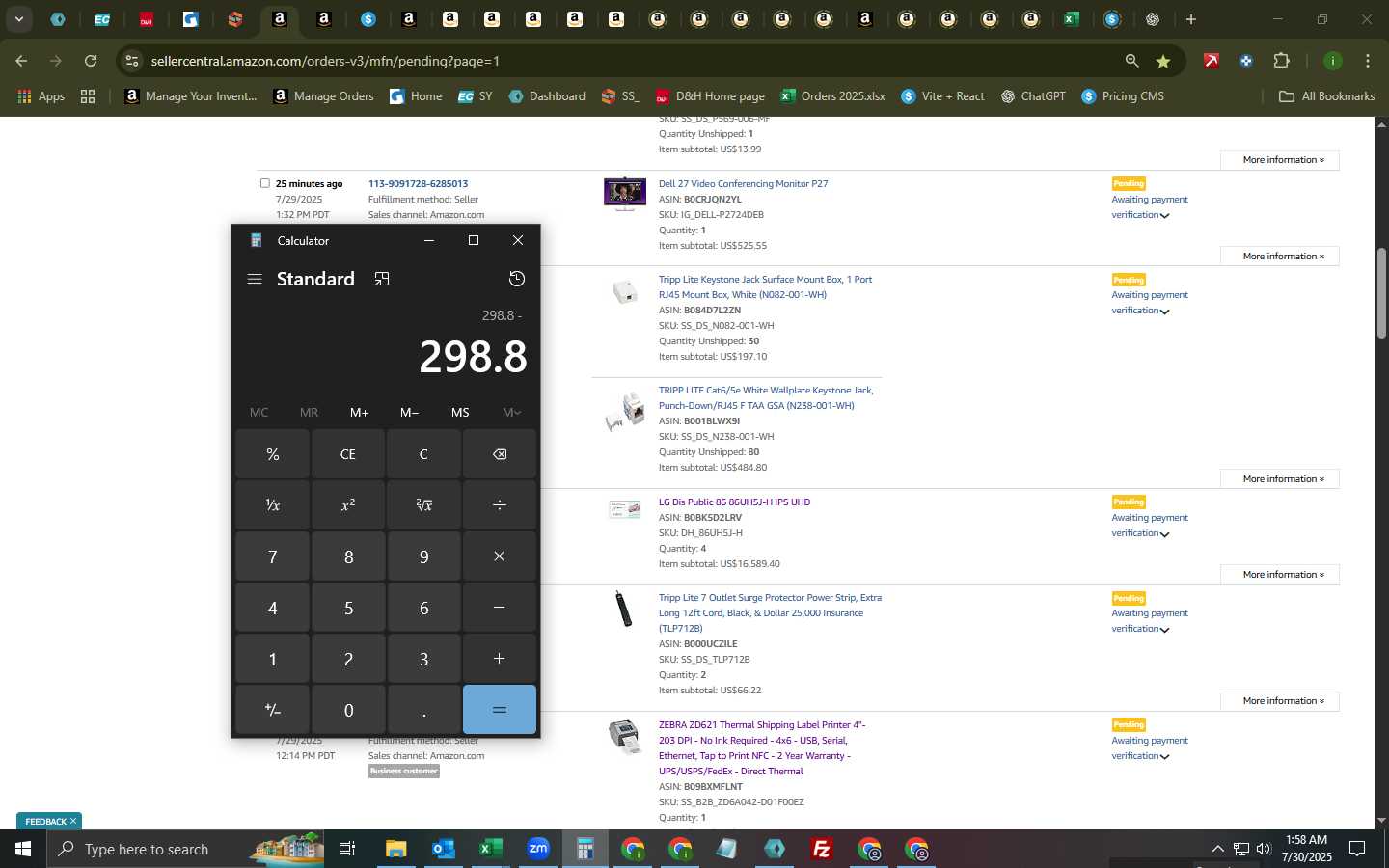The image size is (1389, 868).
Task: Click the decimal point key
Action: (x=423, y=710)
